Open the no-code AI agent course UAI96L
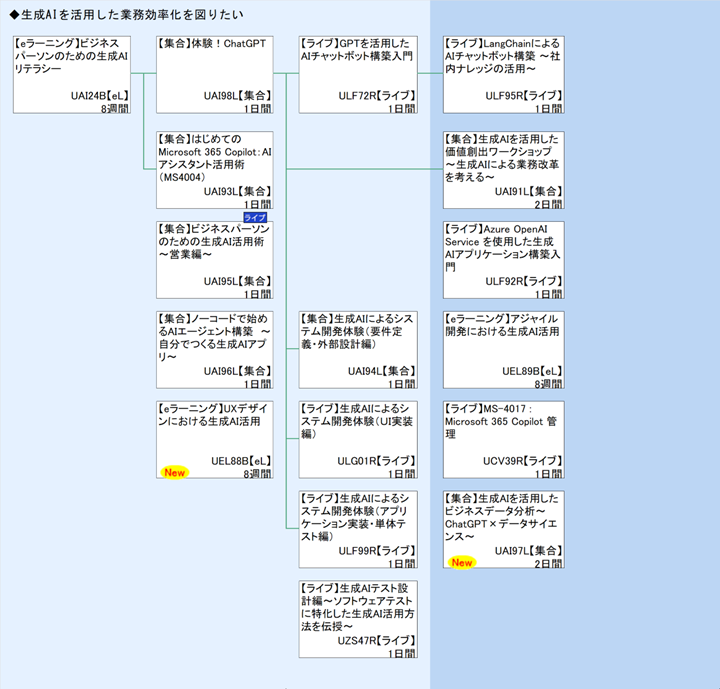 (215, 350)
